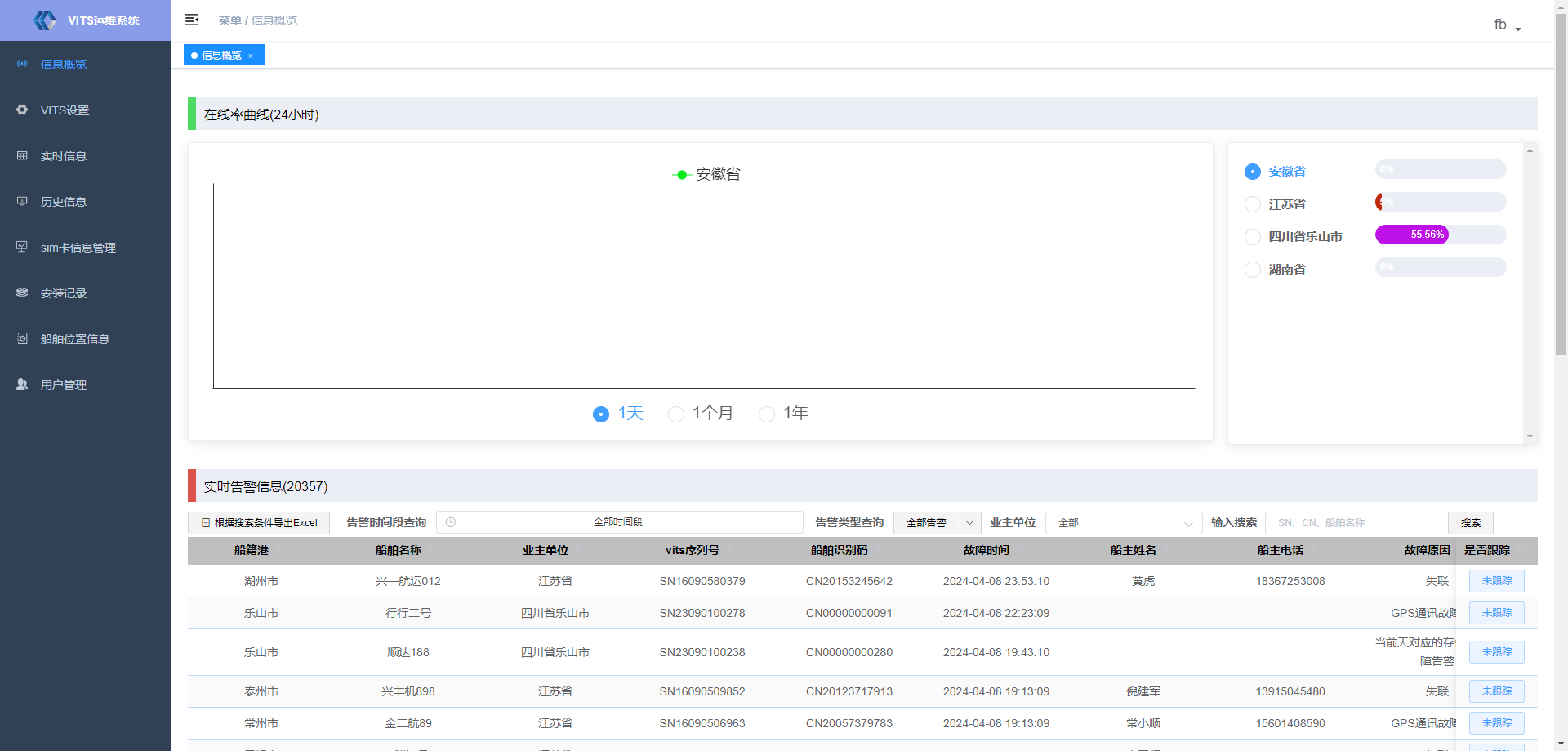1568x751 pixels.
Task: Click 未跟踪 for ship 行行二号
Action: click(1497, 613)
